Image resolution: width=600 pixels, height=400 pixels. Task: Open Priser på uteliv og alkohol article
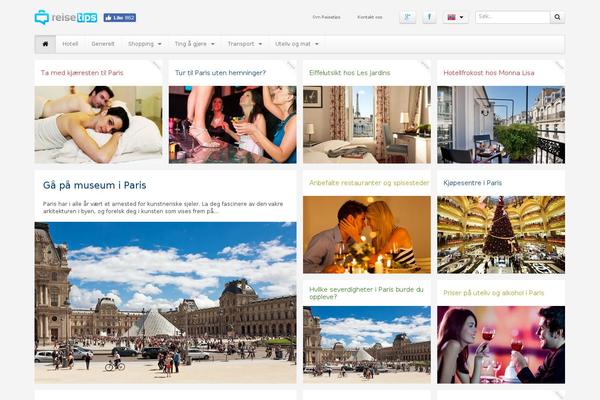pyautogui.click(x=494, y=293)
